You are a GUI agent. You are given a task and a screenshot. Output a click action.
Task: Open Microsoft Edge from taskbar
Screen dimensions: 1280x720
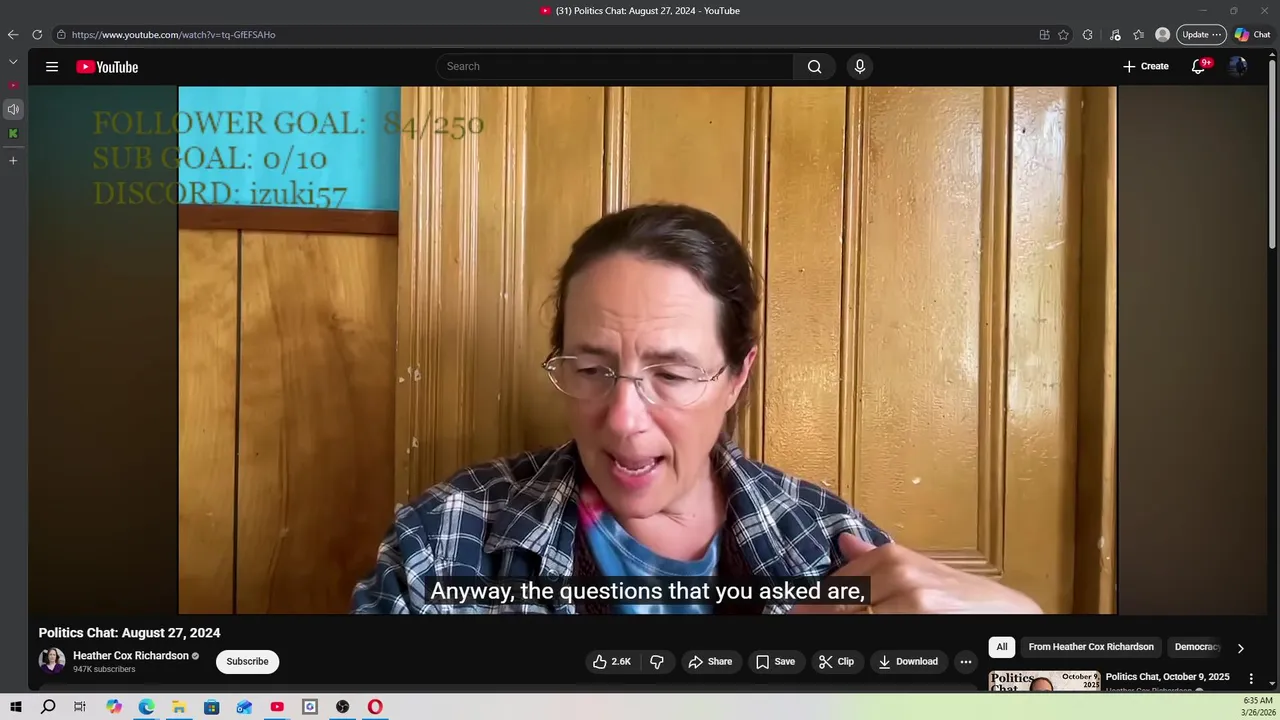[146, 707]
